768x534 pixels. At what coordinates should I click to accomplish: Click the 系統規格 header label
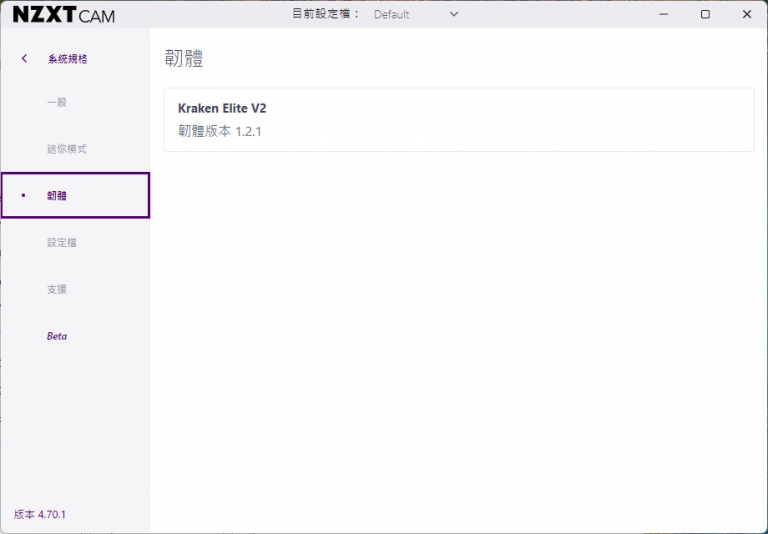(x=68, y=59)
